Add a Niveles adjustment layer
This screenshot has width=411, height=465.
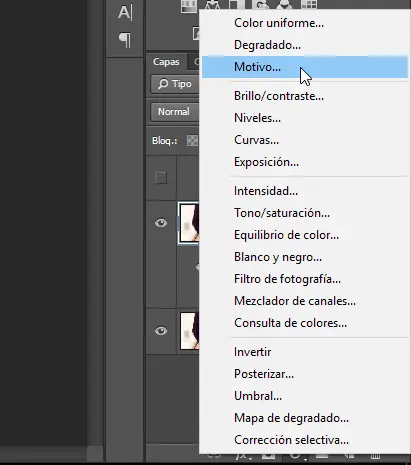[305, 118]
